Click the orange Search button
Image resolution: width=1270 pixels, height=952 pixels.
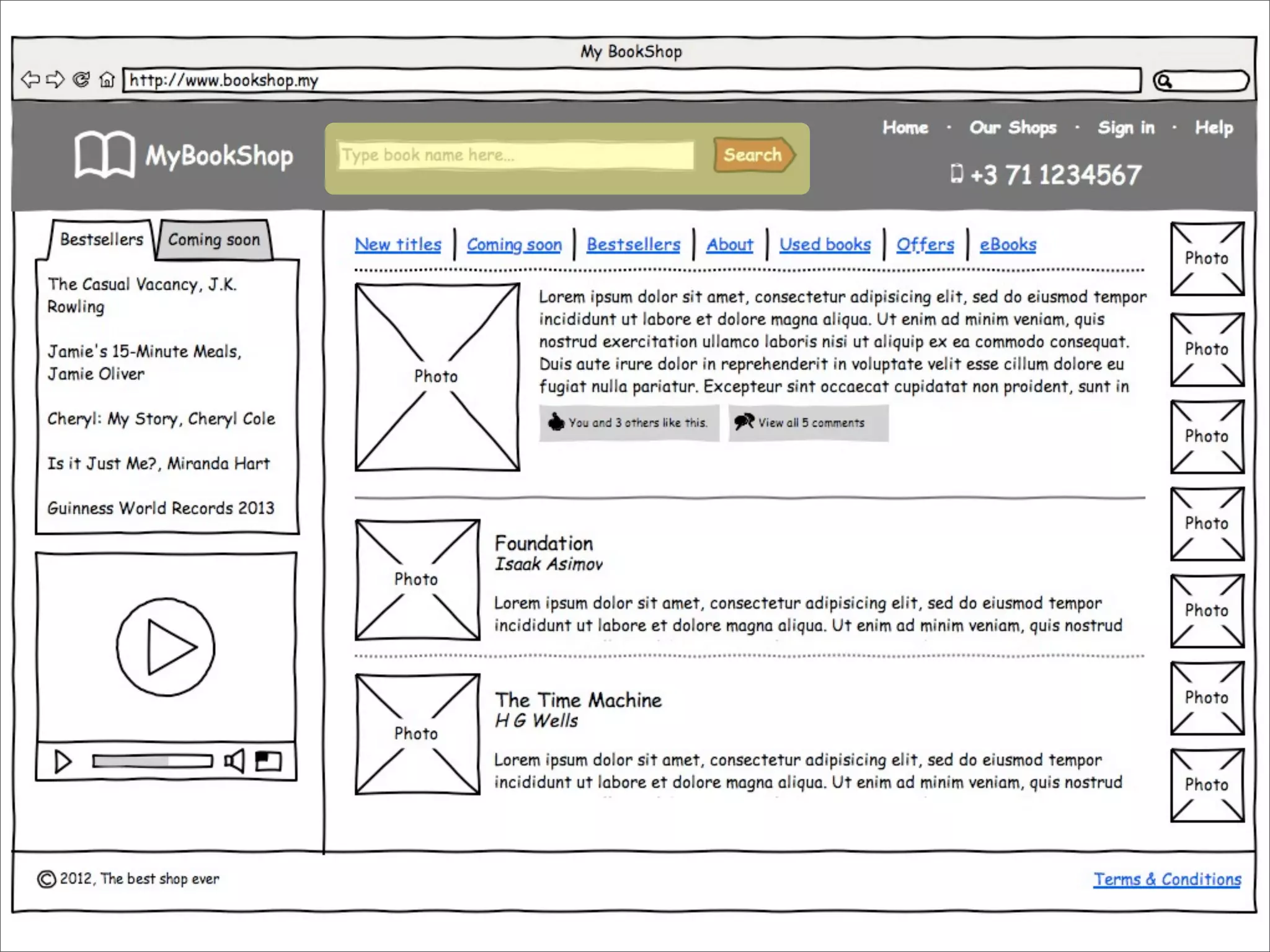coord(753,155)
